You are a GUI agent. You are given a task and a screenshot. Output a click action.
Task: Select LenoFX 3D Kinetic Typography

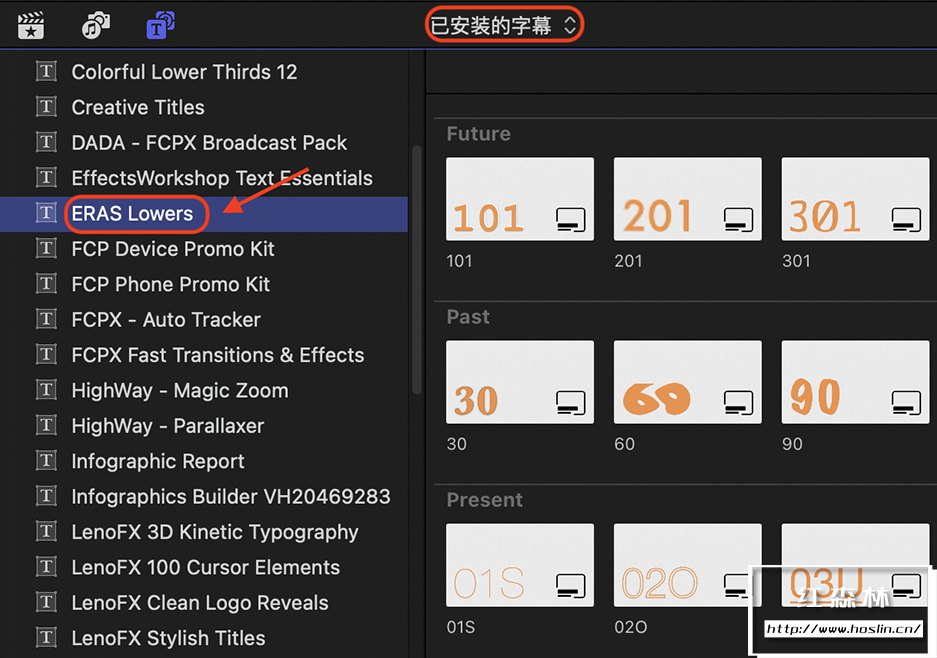[215, 532]
